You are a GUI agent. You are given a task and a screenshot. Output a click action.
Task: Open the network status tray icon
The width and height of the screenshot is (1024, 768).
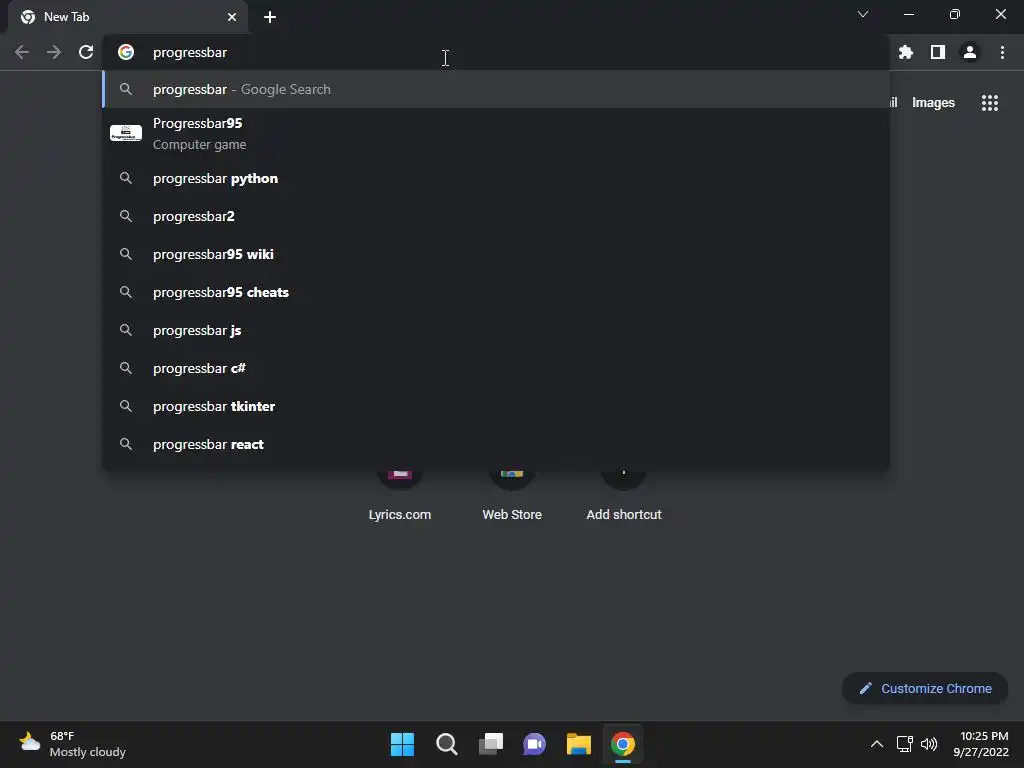coord(904,744)
